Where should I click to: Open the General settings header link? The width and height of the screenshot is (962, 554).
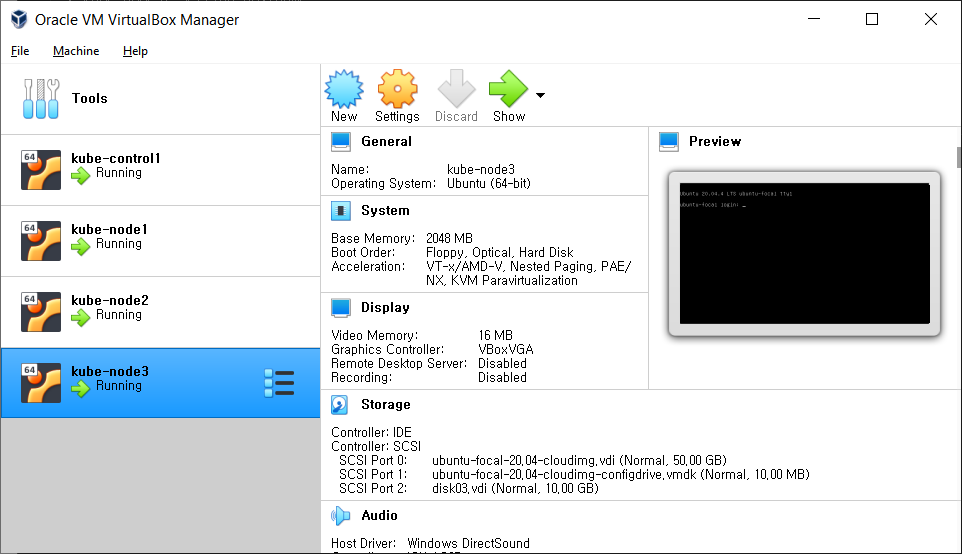tap(386, 142)
